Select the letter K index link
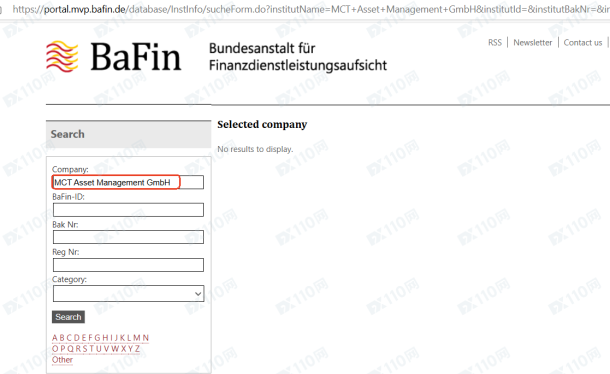Screen dimensions: 610x374 coord(123,337)
